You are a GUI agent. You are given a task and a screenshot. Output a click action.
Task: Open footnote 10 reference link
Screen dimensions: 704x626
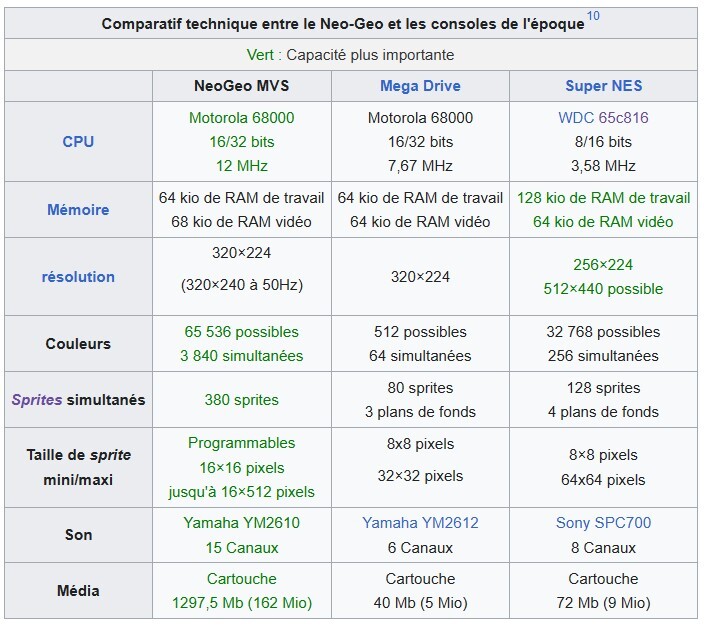(x=593, y=17)
